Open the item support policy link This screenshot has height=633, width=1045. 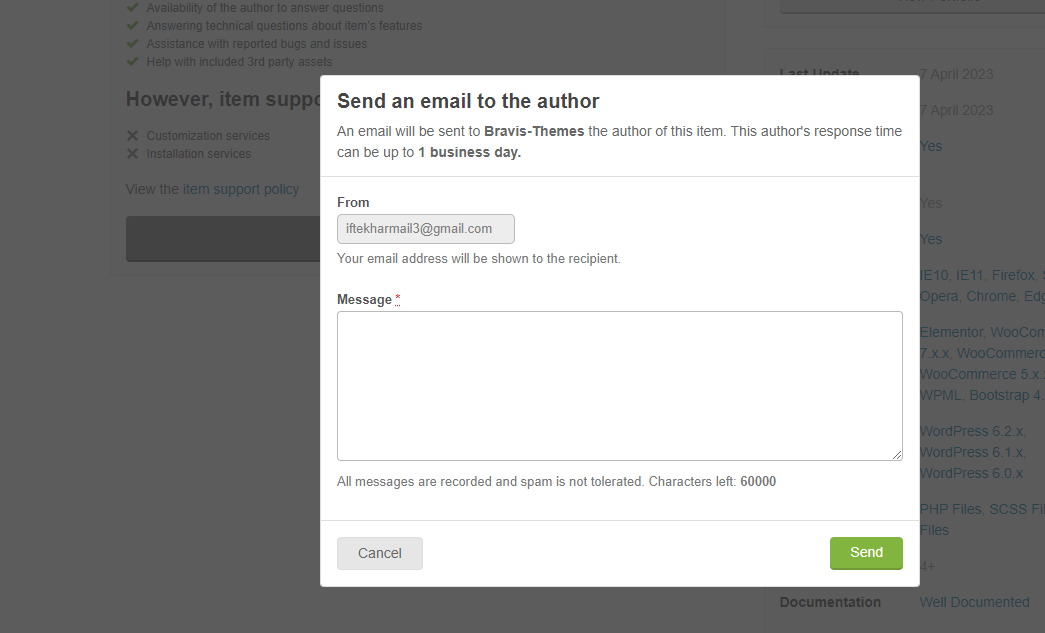[240, 189]
